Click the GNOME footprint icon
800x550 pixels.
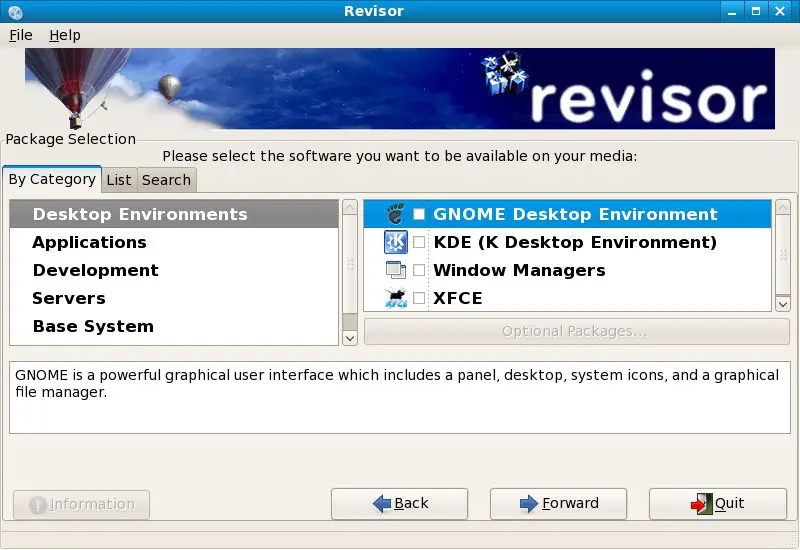[x=395, y=214]
